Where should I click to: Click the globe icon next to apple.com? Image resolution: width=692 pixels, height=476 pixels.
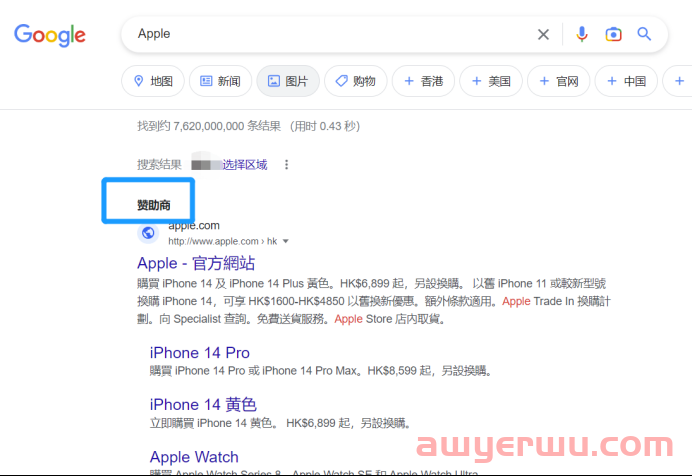click(148, 232)
